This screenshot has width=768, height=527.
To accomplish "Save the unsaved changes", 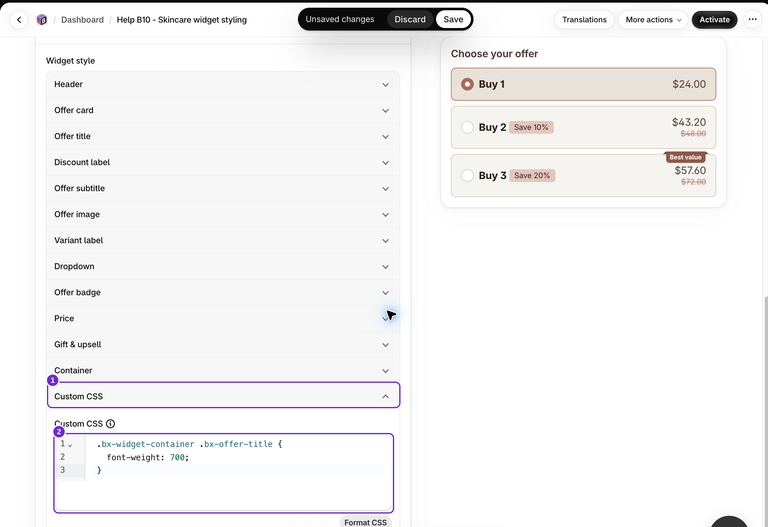I will [453, 20].
